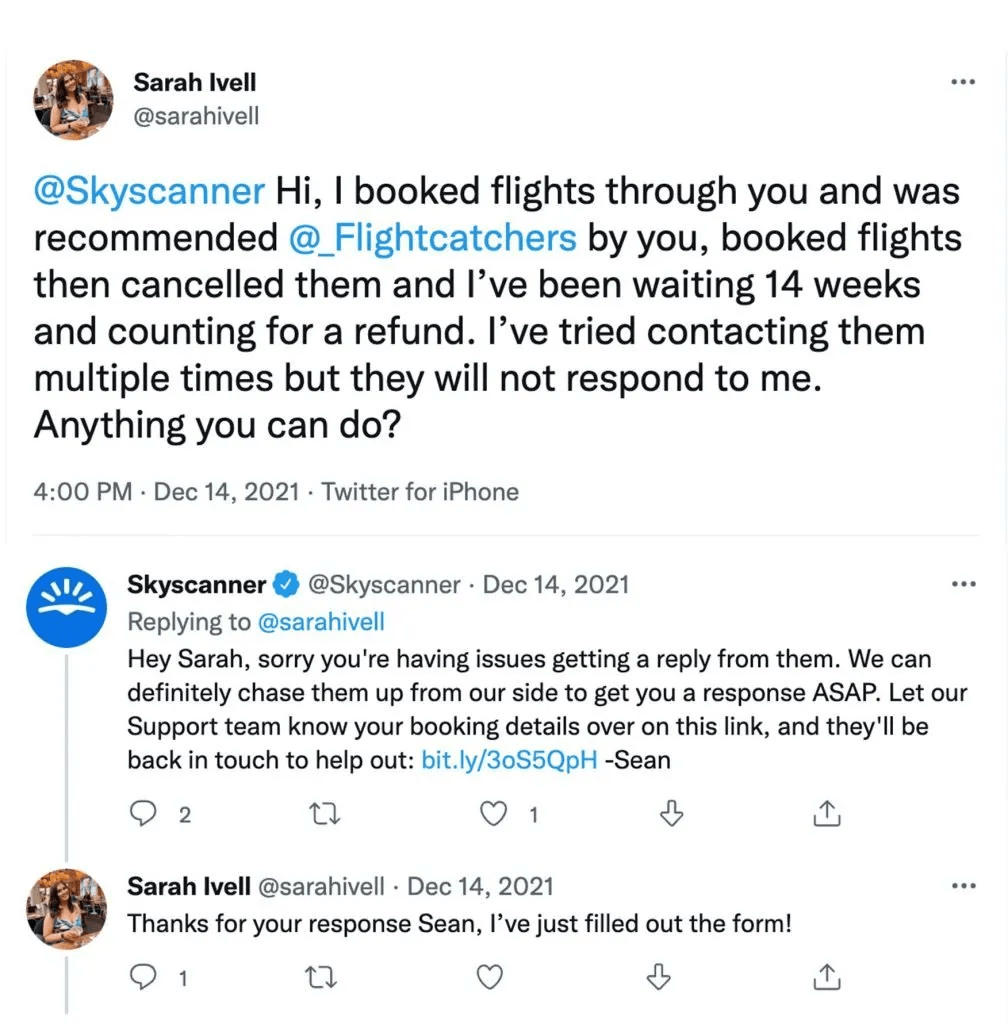
Task: Reply to Skyscanner's response tweet
Action: click(x=144, y=814)
